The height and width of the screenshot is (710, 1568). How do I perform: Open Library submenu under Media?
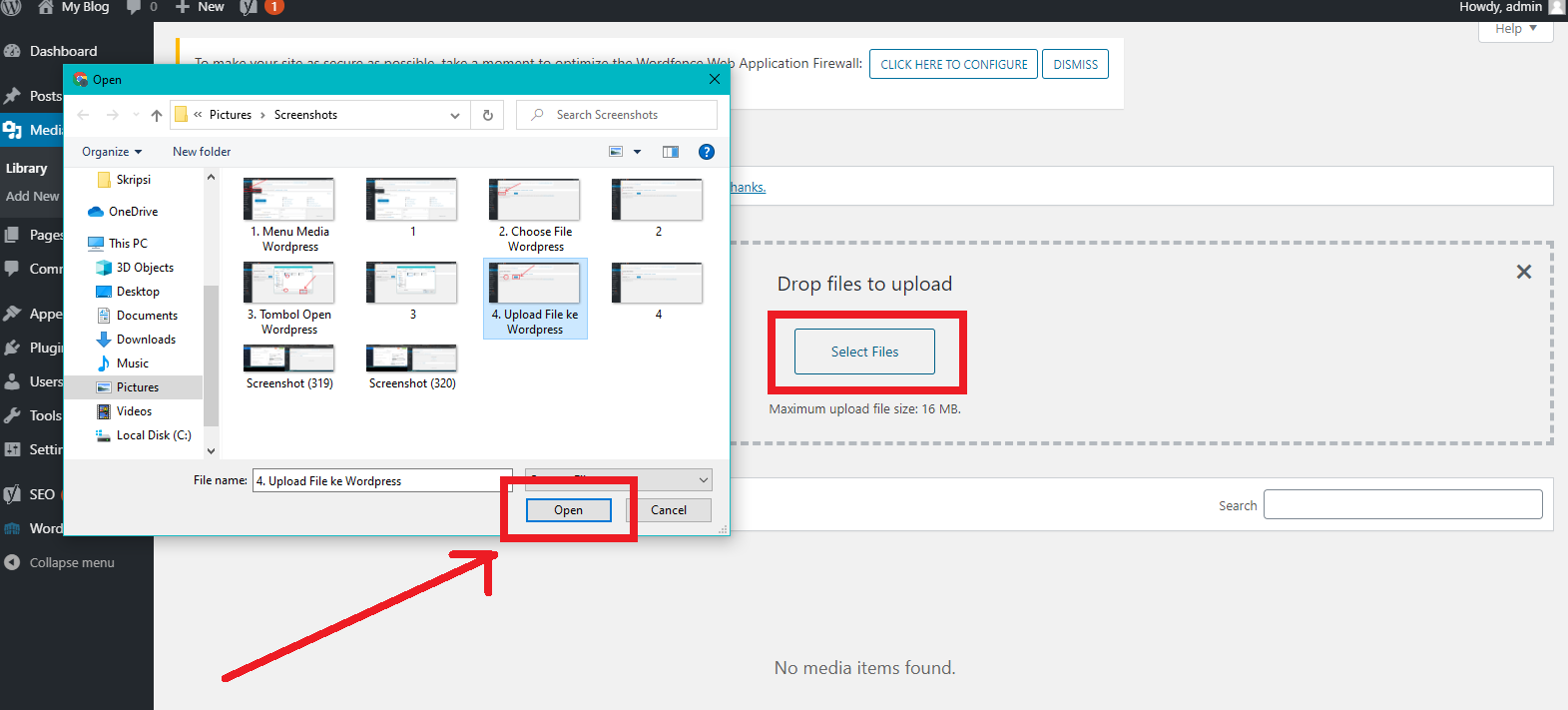coord(27,168)
